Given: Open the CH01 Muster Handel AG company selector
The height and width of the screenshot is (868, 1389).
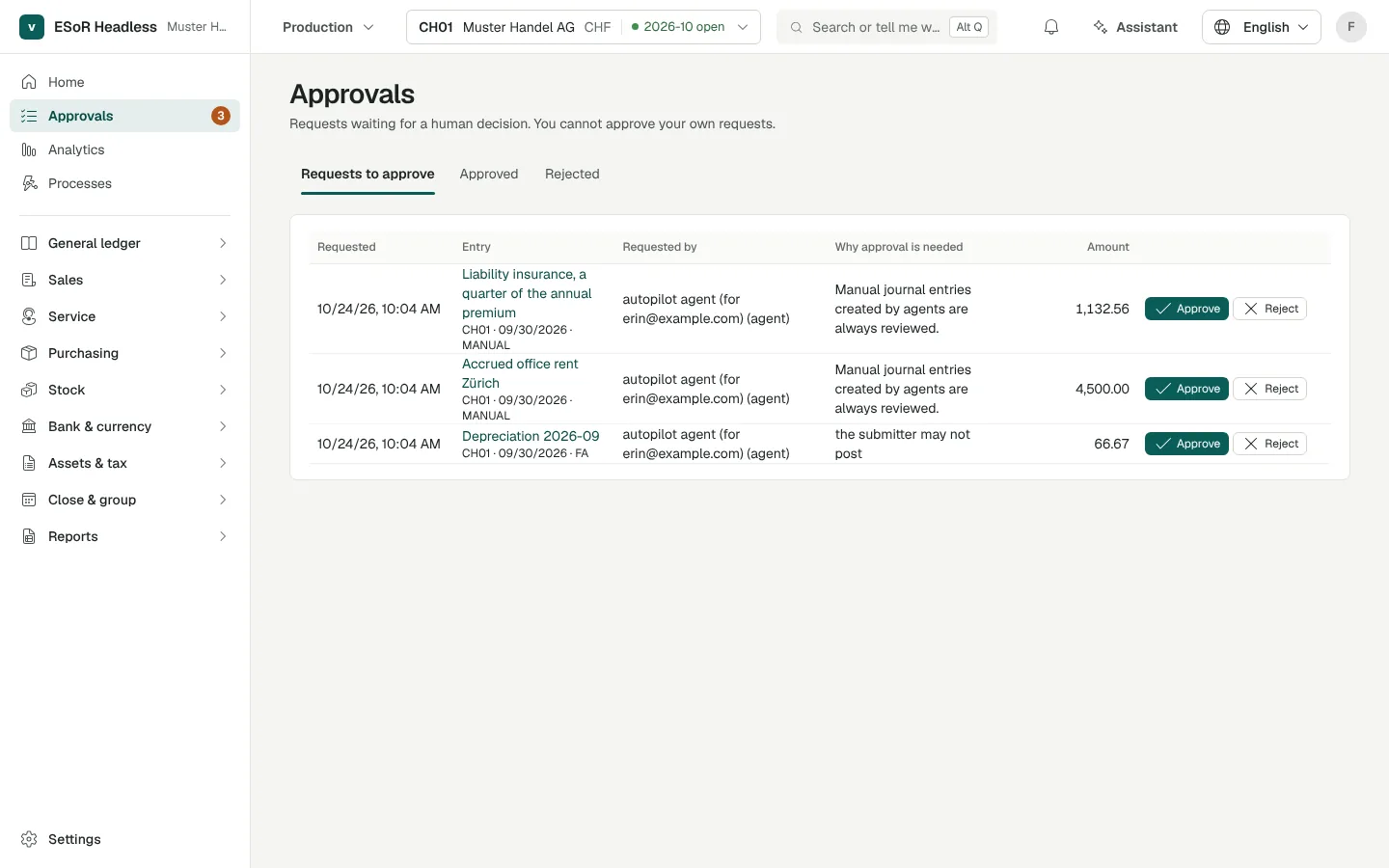Looking at the screenshot, I should (584, 27).
